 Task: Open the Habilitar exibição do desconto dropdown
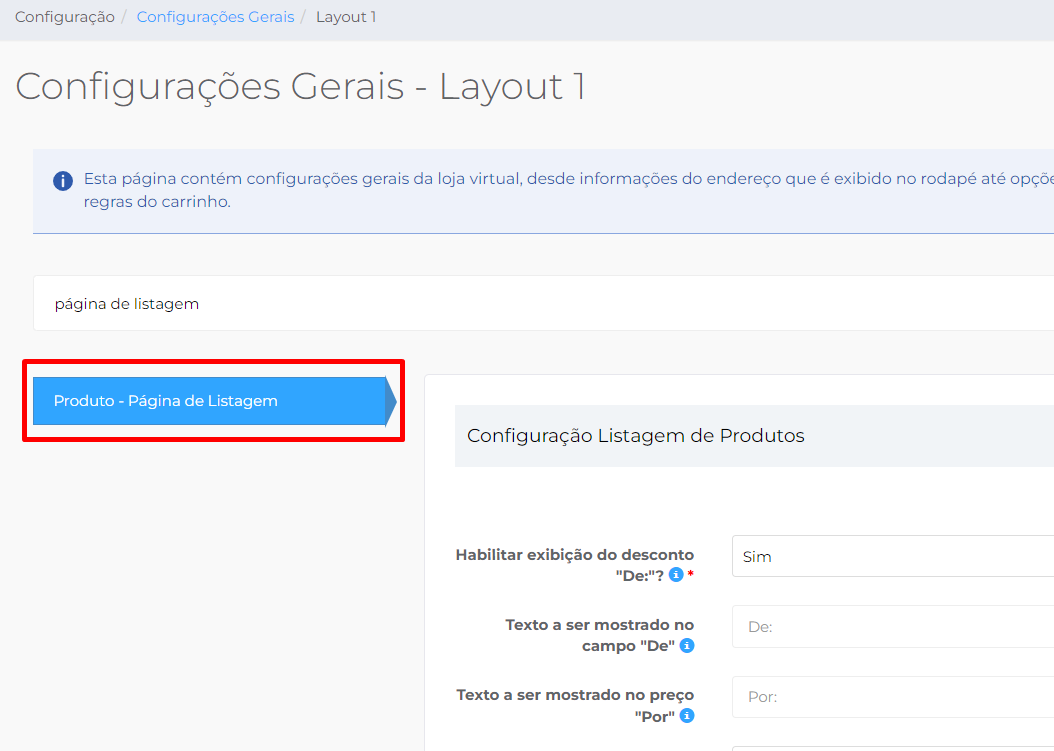click(893, 556)
